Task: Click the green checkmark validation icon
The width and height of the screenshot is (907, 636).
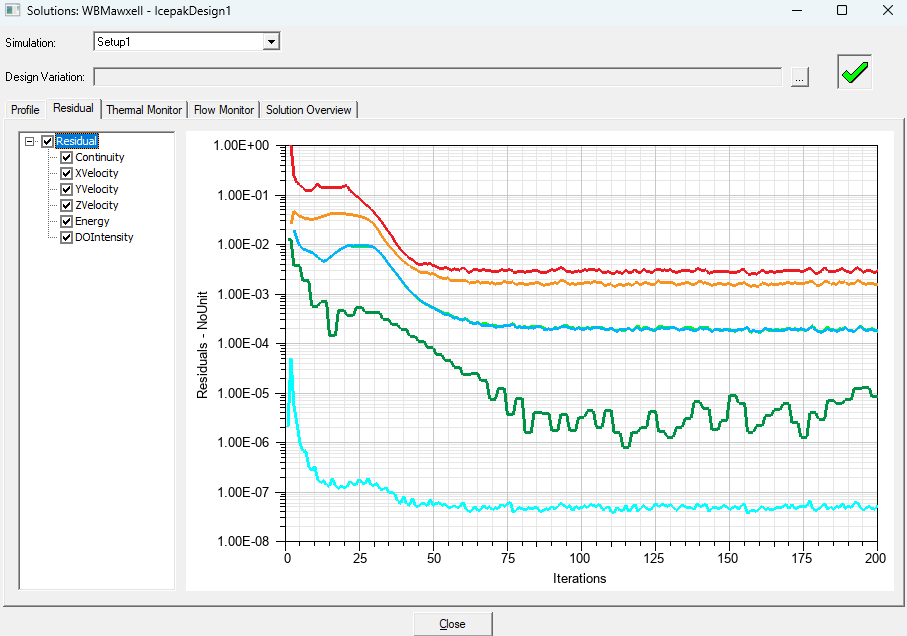Action: coord(854,72)
